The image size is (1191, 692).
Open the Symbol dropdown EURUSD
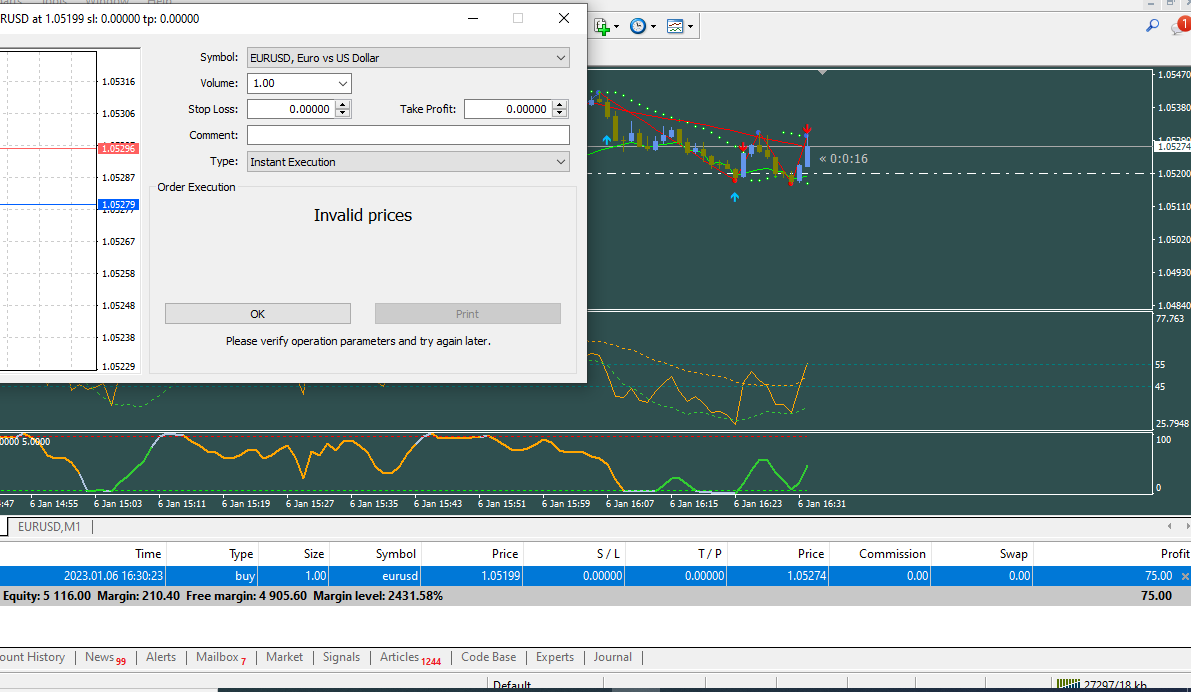click(x=408, y=58)
